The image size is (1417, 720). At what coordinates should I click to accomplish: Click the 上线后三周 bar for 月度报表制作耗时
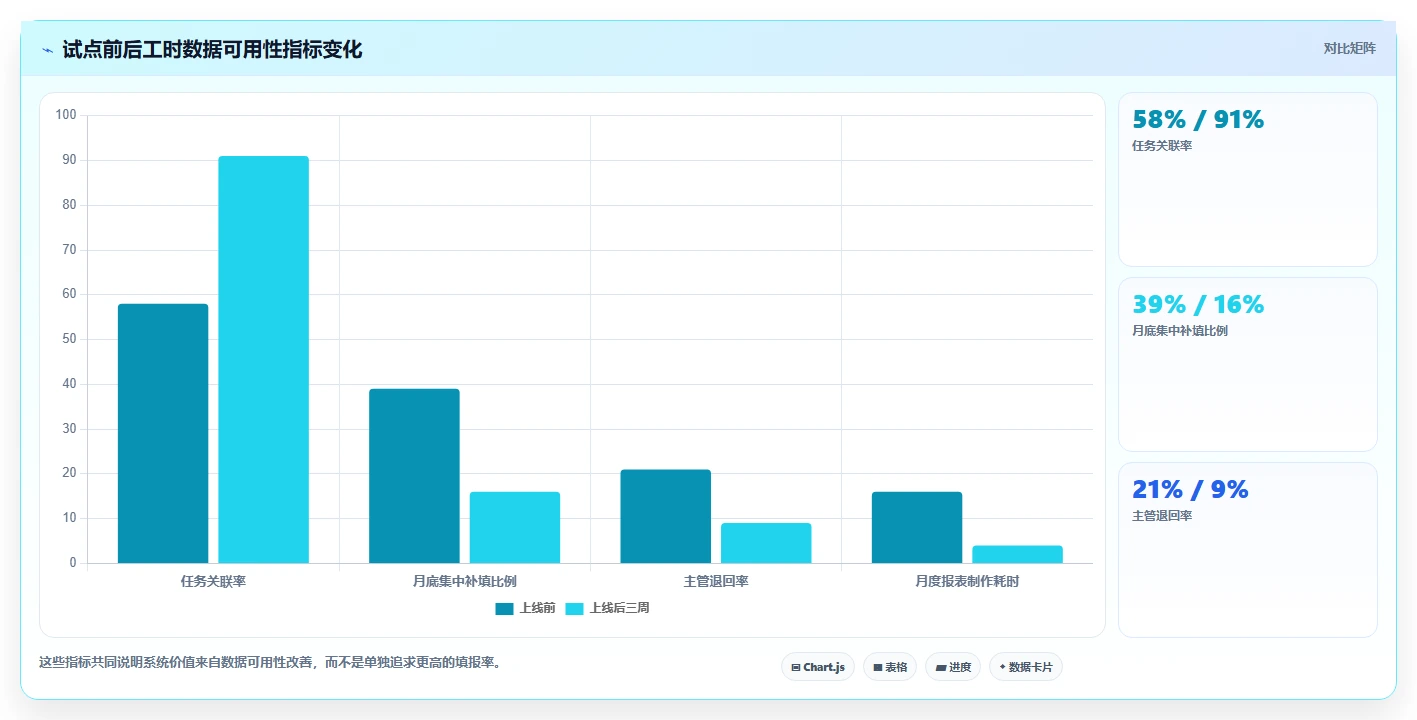click(1018, 554)
